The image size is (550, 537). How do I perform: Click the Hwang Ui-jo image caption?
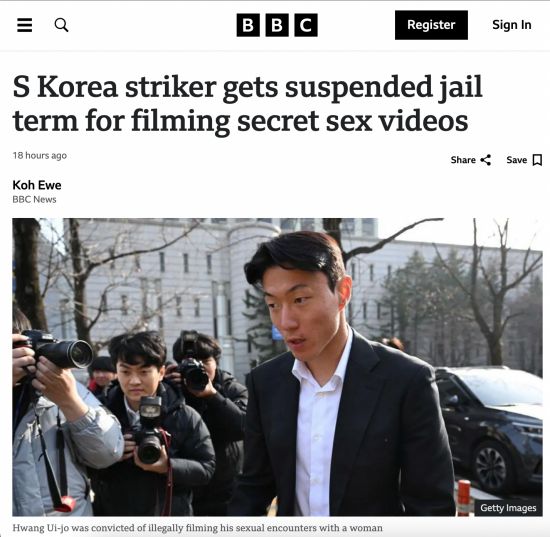[x=197, y=528]
